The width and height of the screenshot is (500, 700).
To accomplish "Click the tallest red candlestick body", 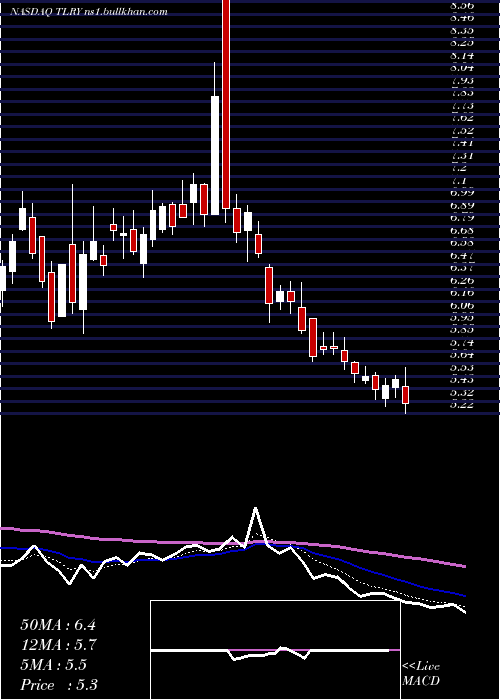I will click(225, 104).
